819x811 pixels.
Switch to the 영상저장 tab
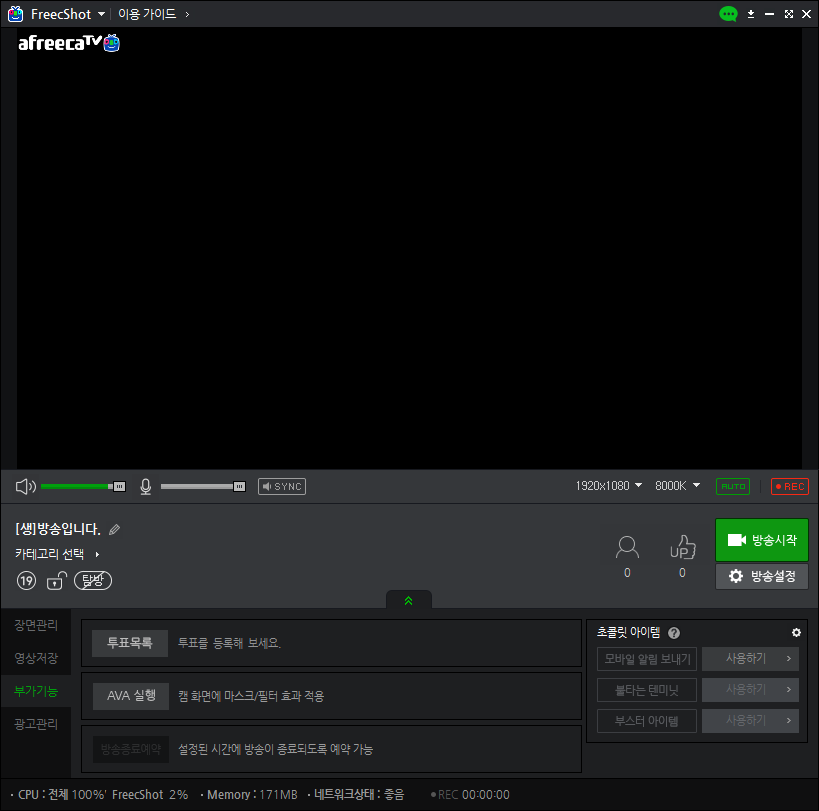[36, 658]
